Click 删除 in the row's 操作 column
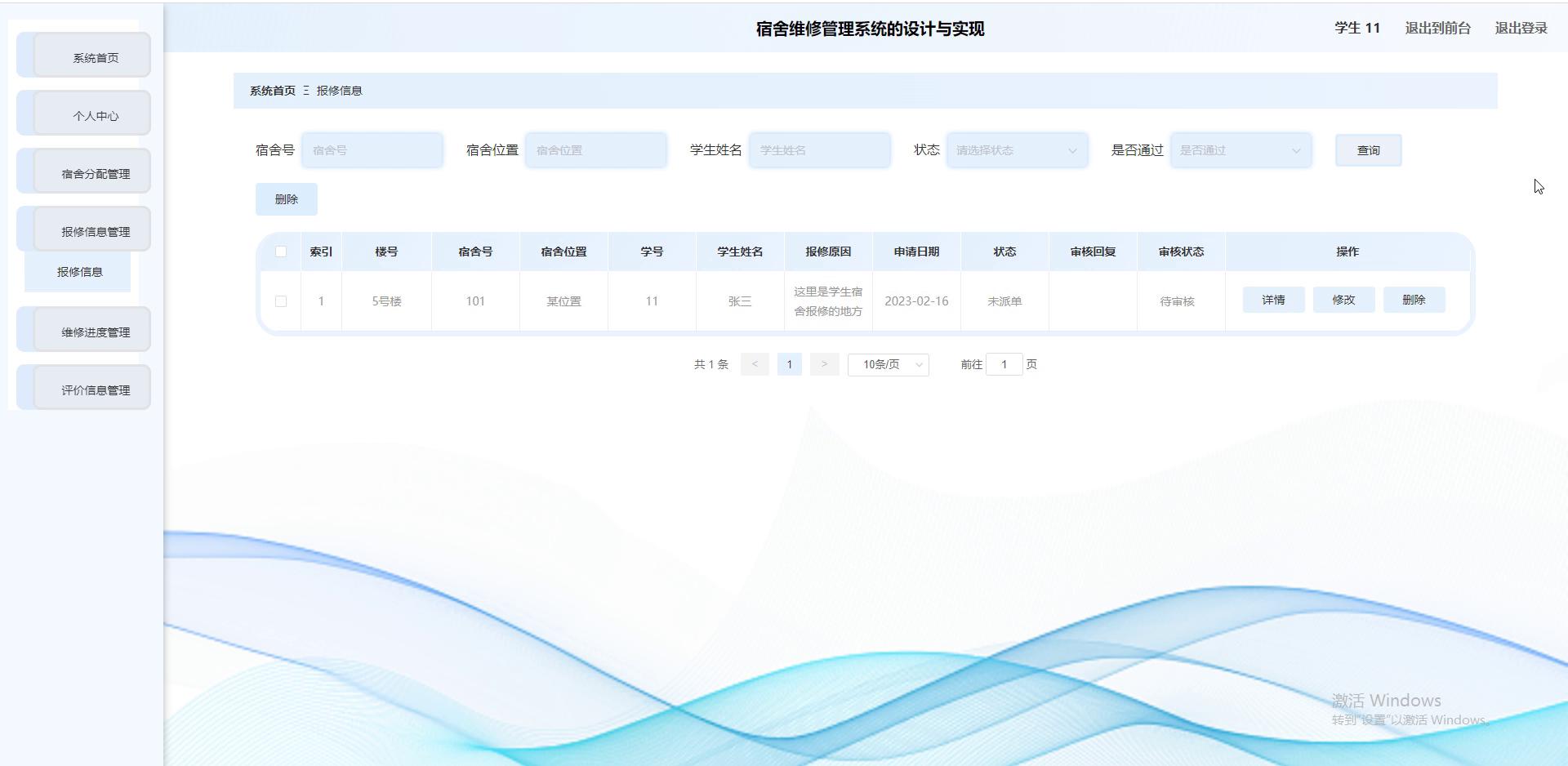The height and width of the screenshot is (766, 1568). pos(1414,300)
